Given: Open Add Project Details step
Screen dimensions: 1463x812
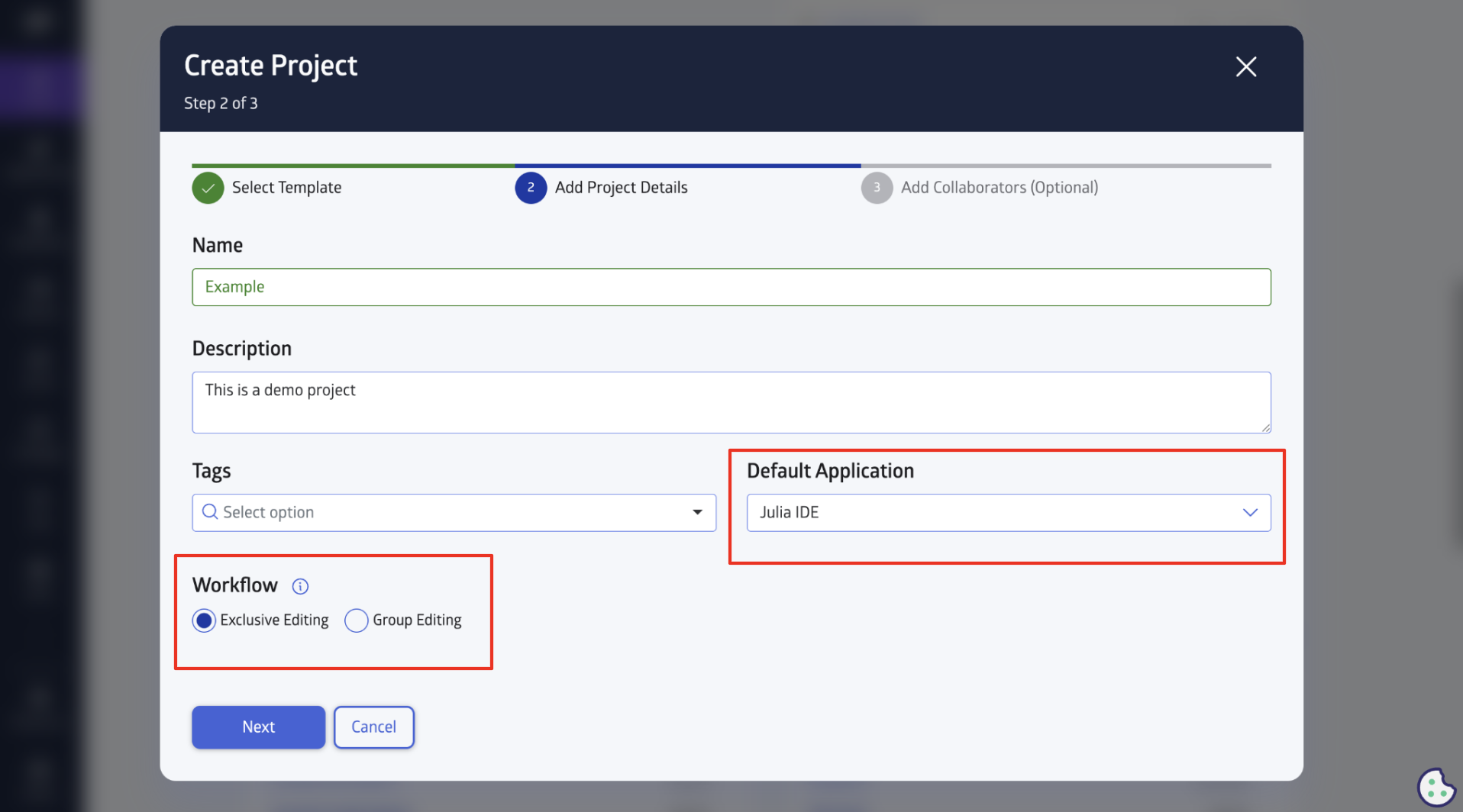Looking at the screenshot, I should (x=621, y=188).
